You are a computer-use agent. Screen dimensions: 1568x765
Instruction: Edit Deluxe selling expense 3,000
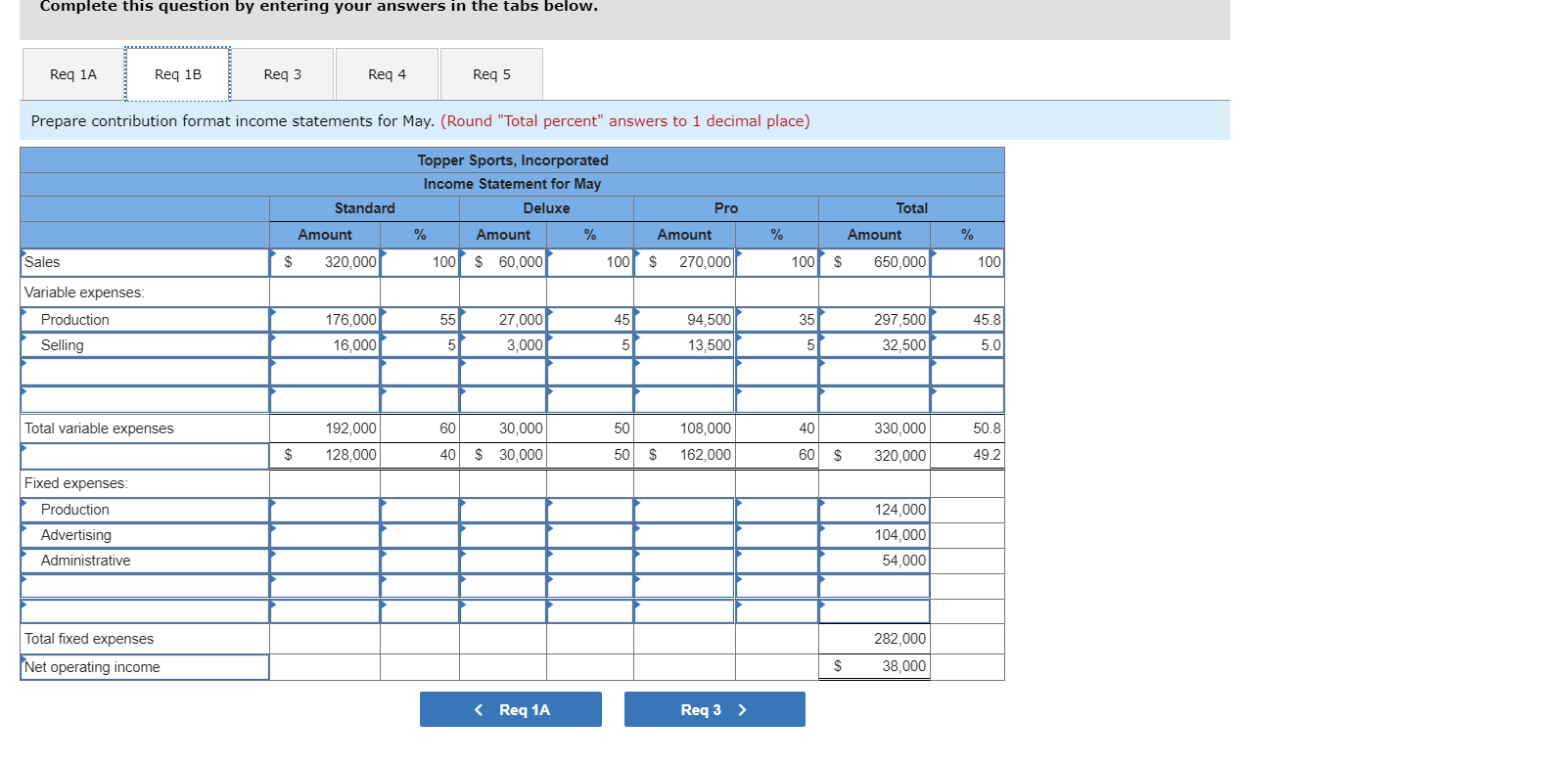(x=503, y=345)
